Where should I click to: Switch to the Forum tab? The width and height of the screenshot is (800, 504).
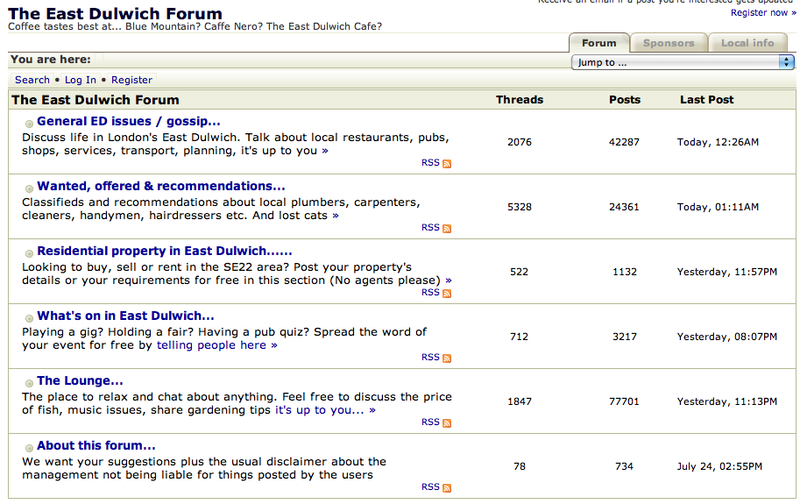[x=599, y=43]
